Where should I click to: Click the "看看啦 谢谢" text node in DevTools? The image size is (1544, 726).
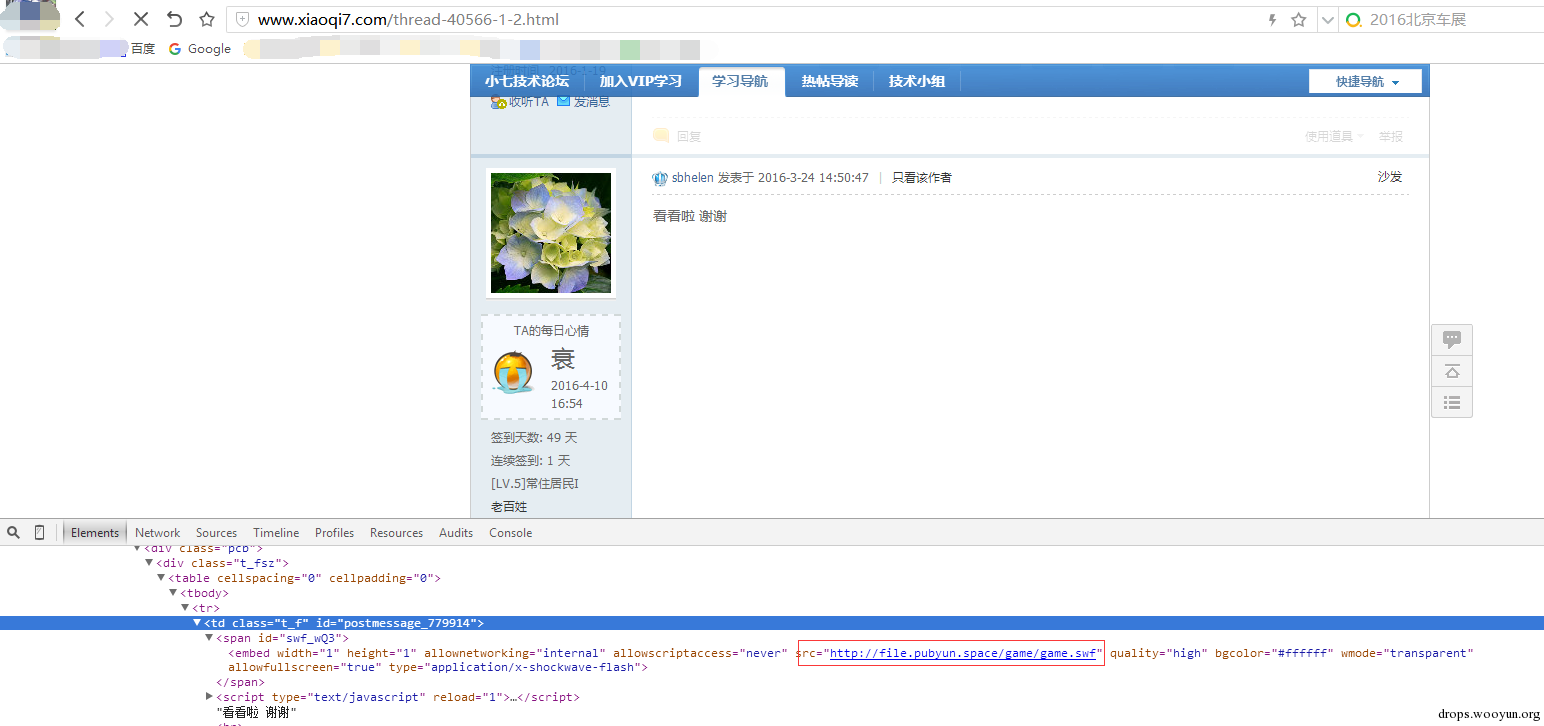tap(257, 712)
